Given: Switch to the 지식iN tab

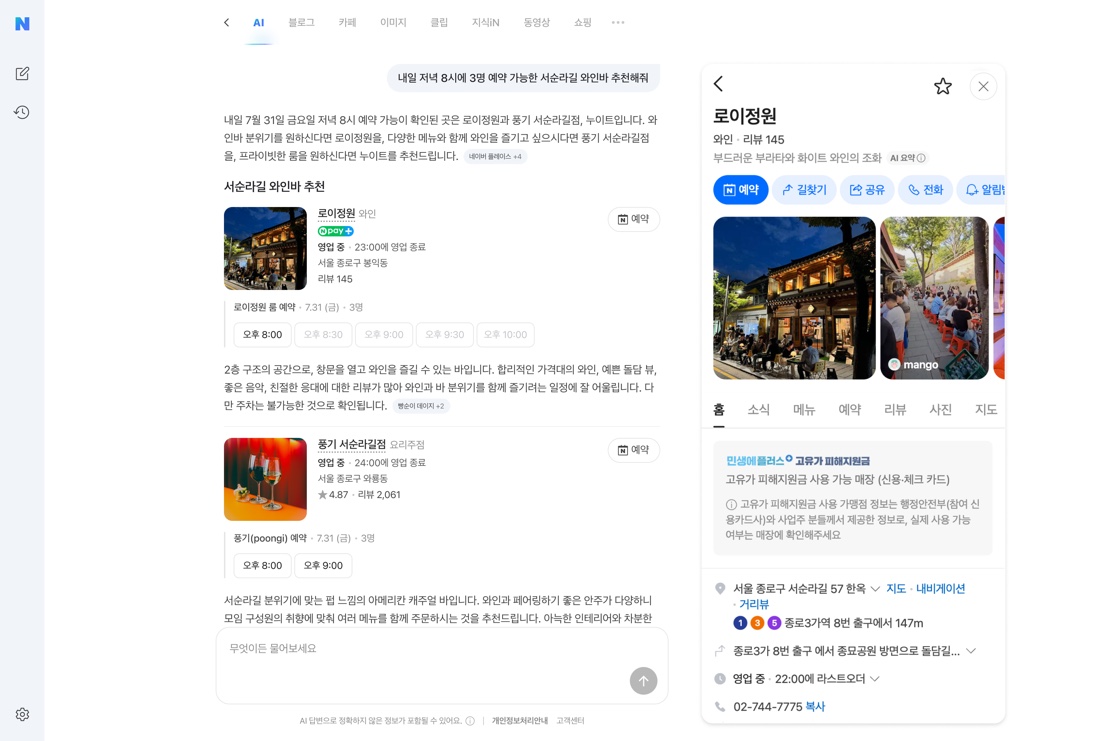Looking at the screenshot, I should point(486,23).
